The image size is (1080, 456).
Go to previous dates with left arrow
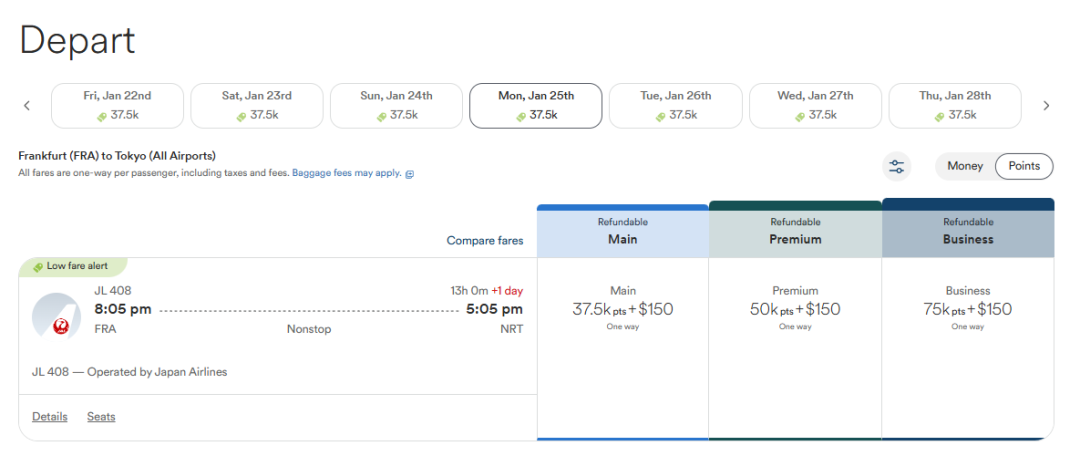(x=27, y=105)
